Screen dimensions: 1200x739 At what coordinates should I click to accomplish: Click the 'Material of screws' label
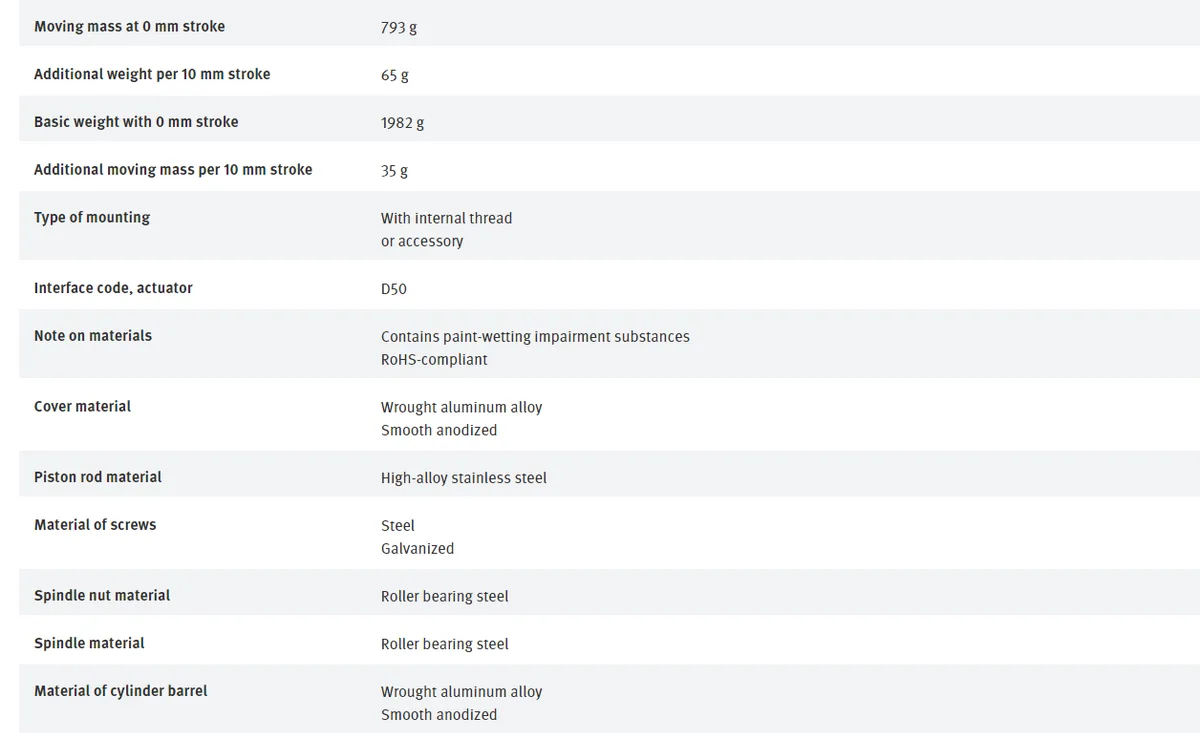click(95, 524)
